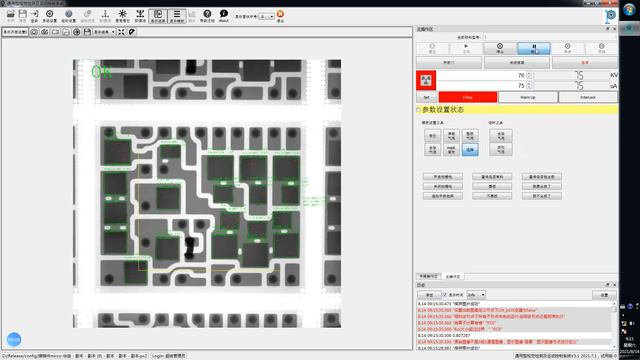
Task: Open system settings gear icon
Action: pos(49,16)
